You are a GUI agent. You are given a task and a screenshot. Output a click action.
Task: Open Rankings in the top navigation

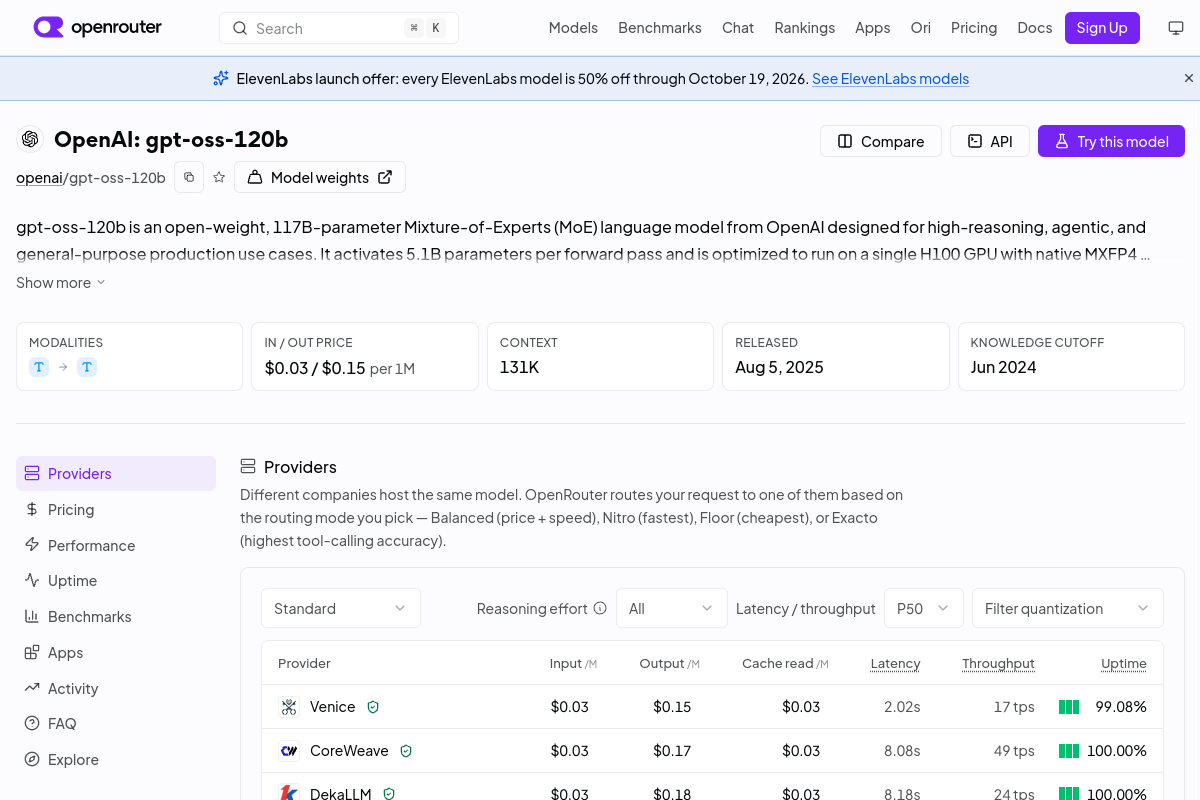pos(804,28)
